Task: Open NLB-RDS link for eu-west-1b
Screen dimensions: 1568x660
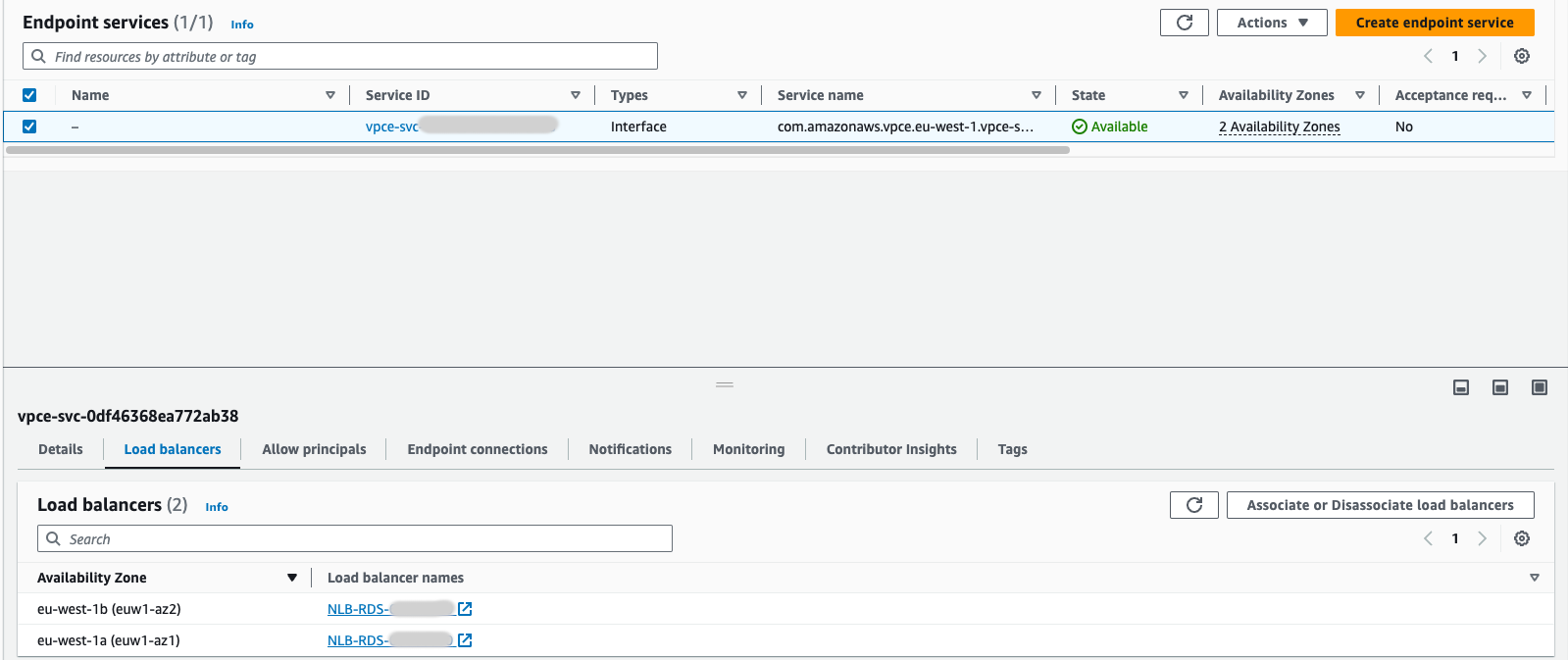Action: (390, 609)
